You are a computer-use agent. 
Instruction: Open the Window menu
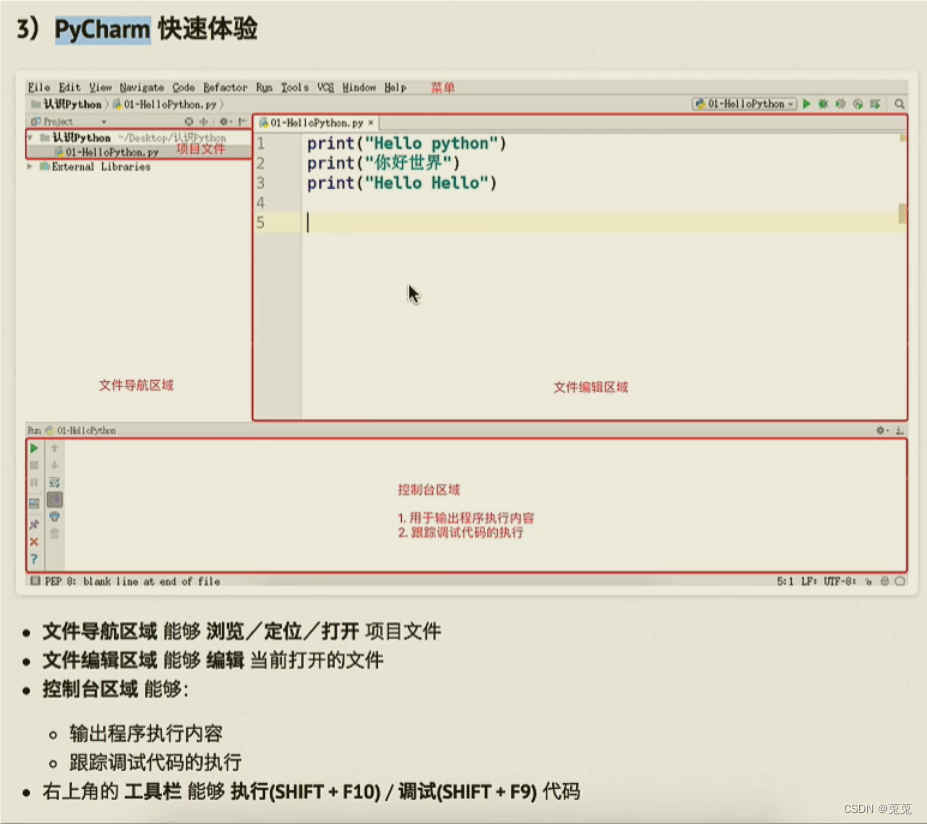coord(359,87)
